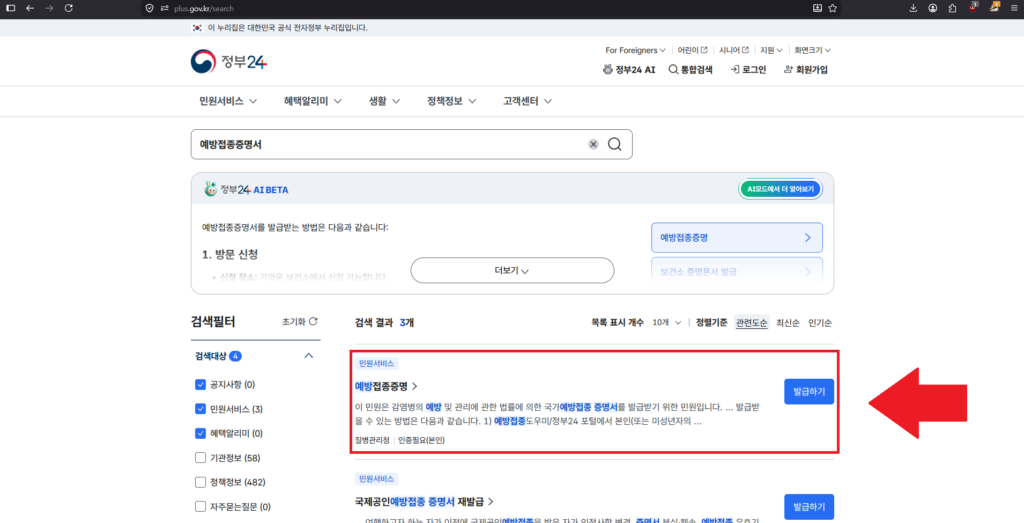The height and width of the screenshot is (523, 1024).
Task: Collapse the 검색대상 filter section
Action: pos(310,356)
